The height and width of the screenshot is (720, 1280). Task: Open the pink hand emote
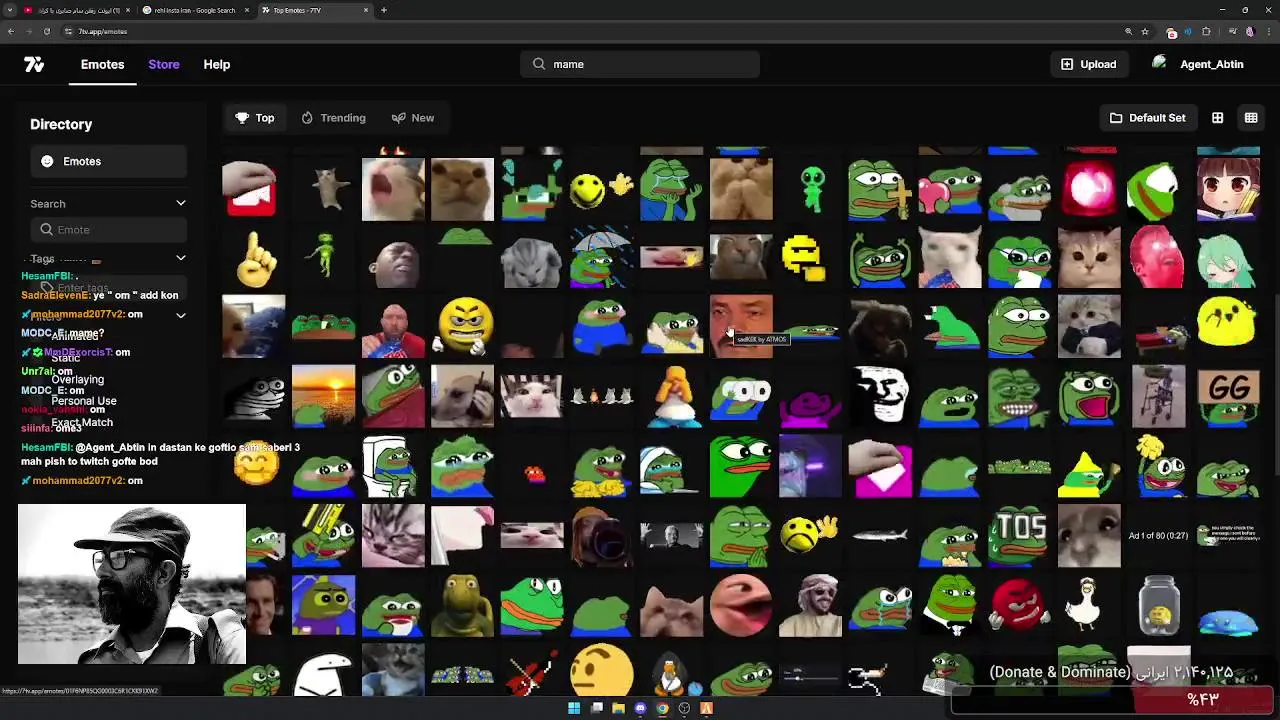[880, 466]
